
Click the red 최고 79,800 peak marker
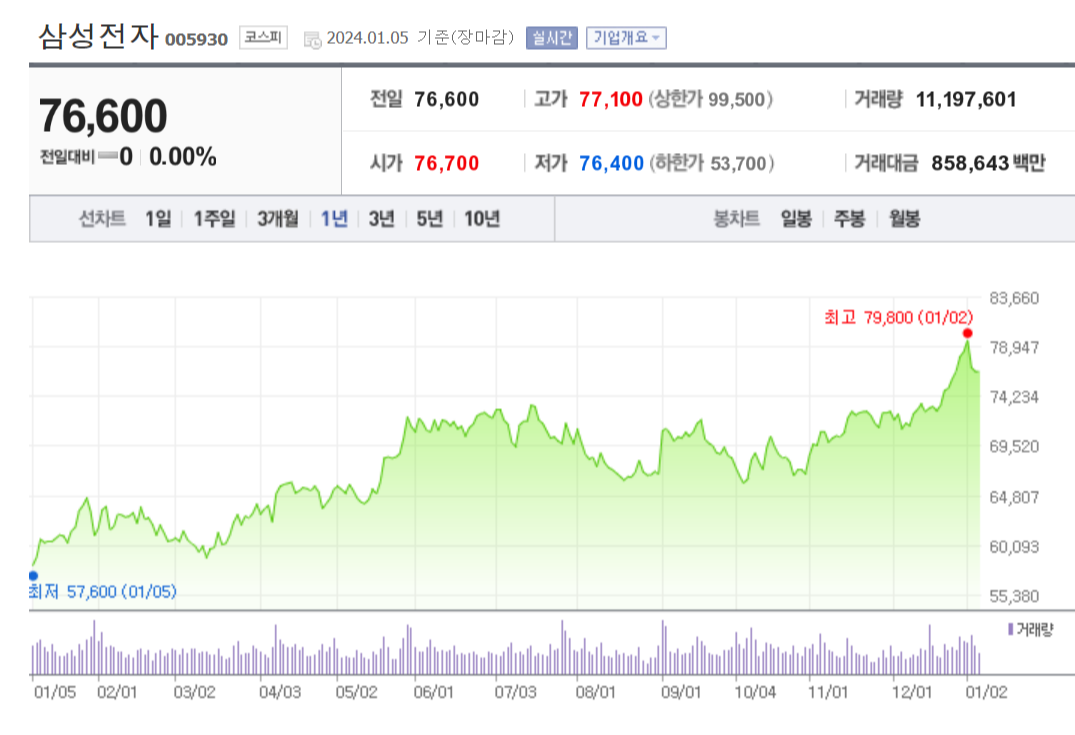[x=967, y=333]
